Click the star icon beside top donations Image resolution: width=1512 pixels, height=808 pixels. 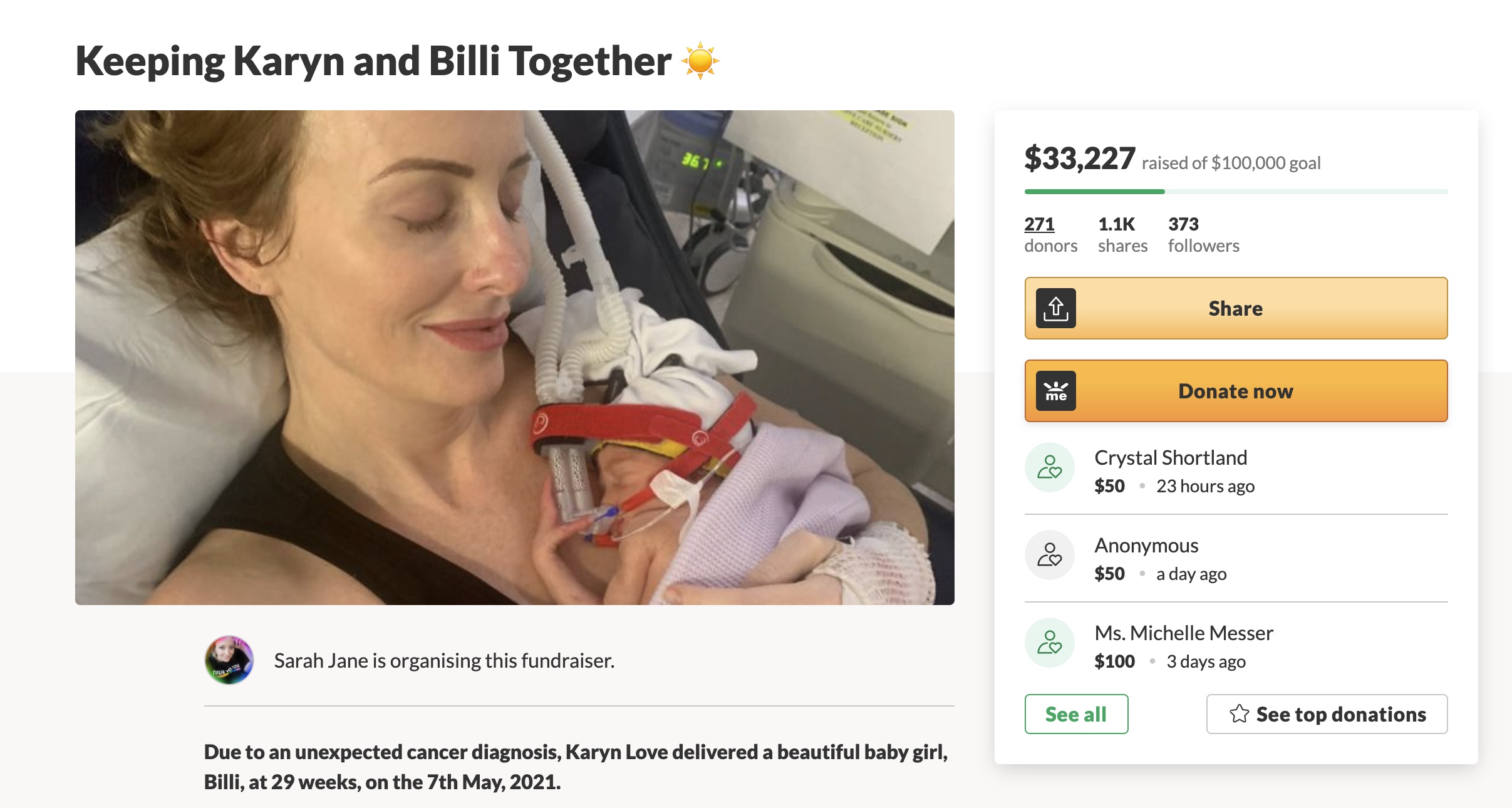(1239, 714)
